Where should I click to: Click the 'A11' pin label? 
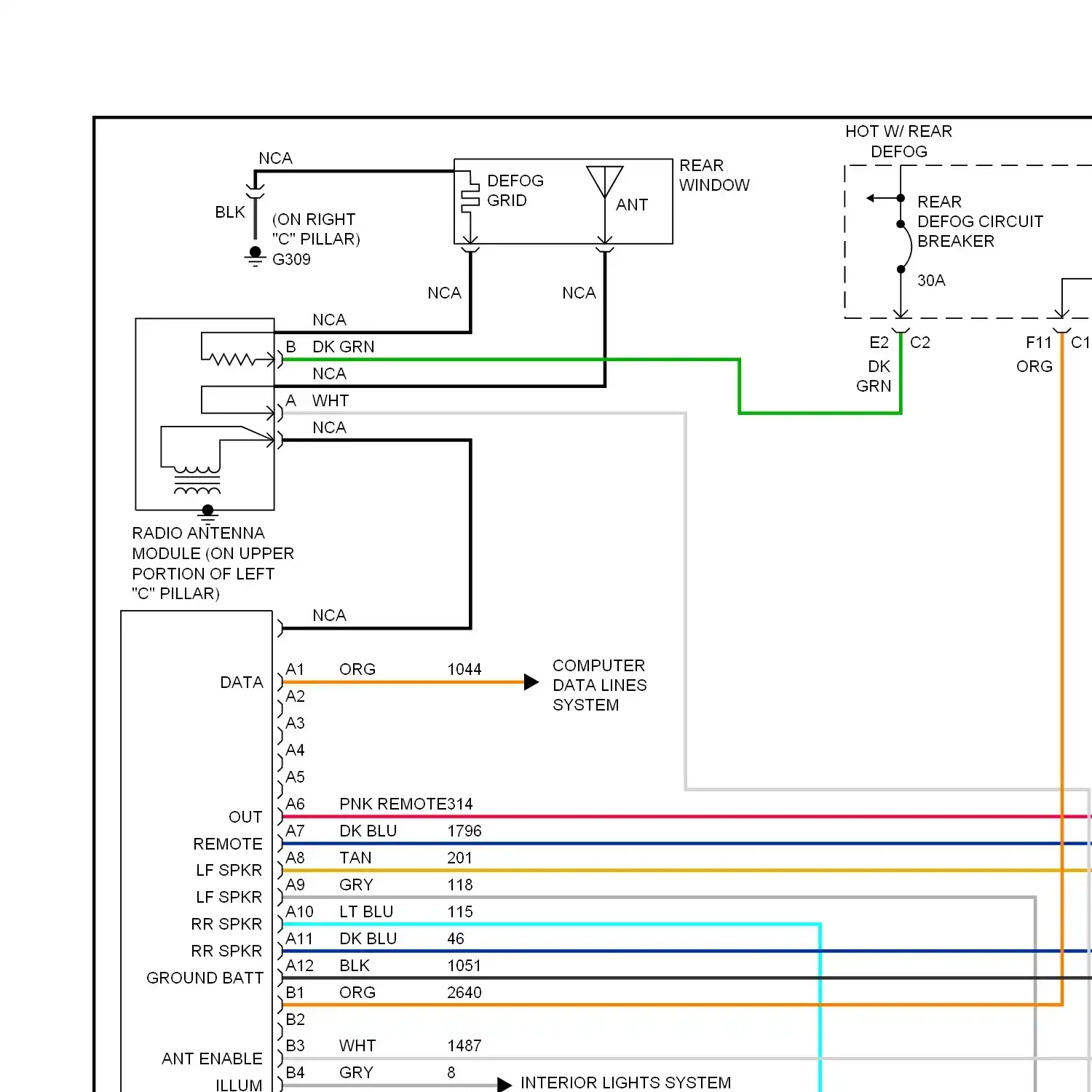[299, 938]
